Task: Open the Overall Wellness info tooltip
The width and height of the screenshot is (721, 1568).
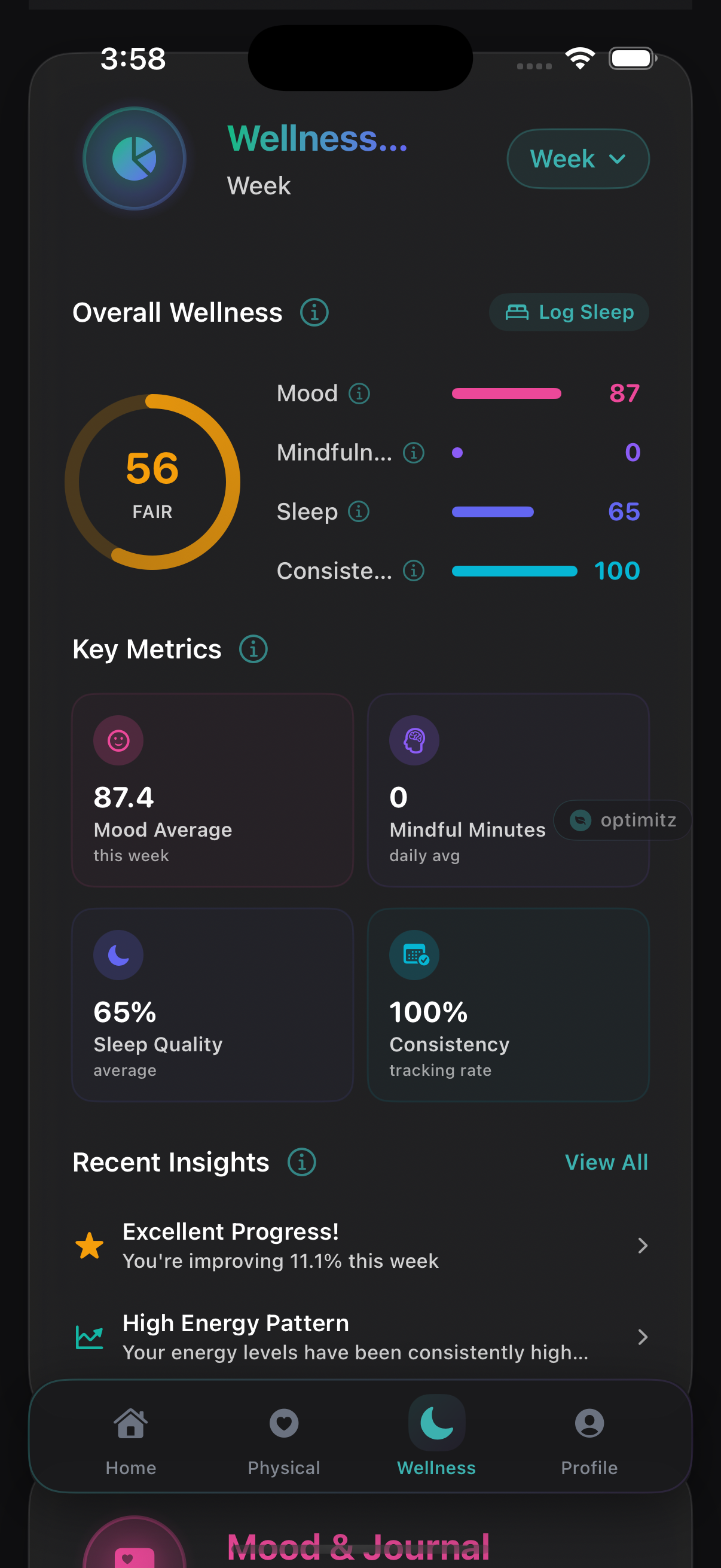Action: point(314,312)
